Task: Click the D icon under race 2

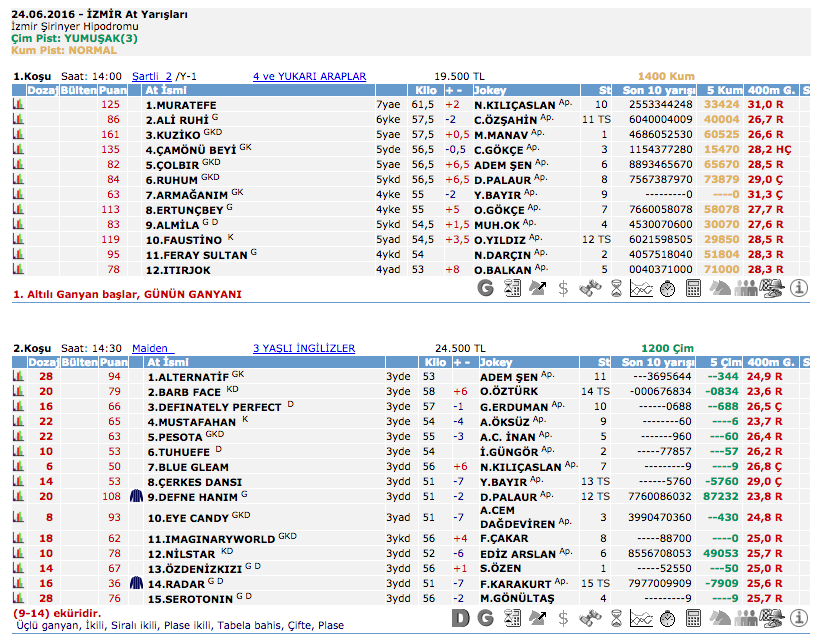Action: [461, 619]
